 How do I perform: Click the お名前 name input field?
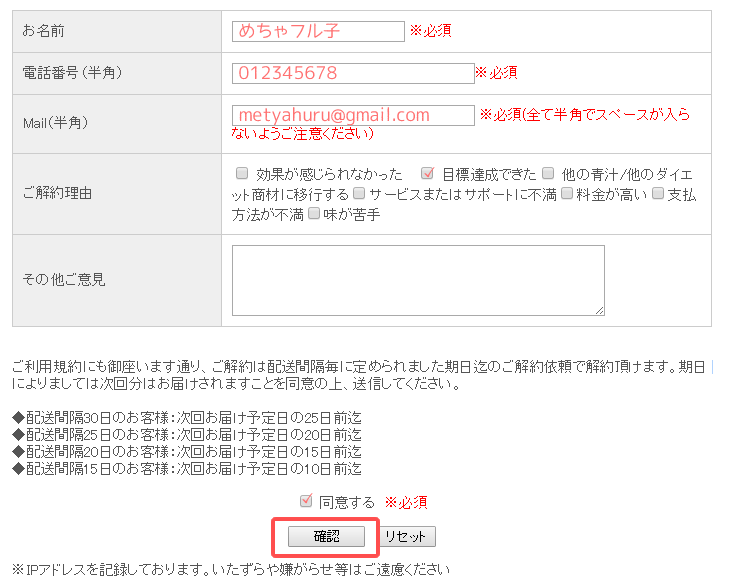point(318,31)
